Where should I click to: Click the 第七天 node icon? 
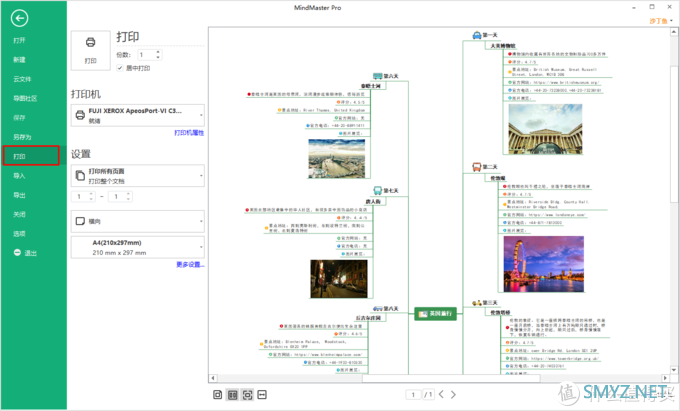tap(377, 190)
